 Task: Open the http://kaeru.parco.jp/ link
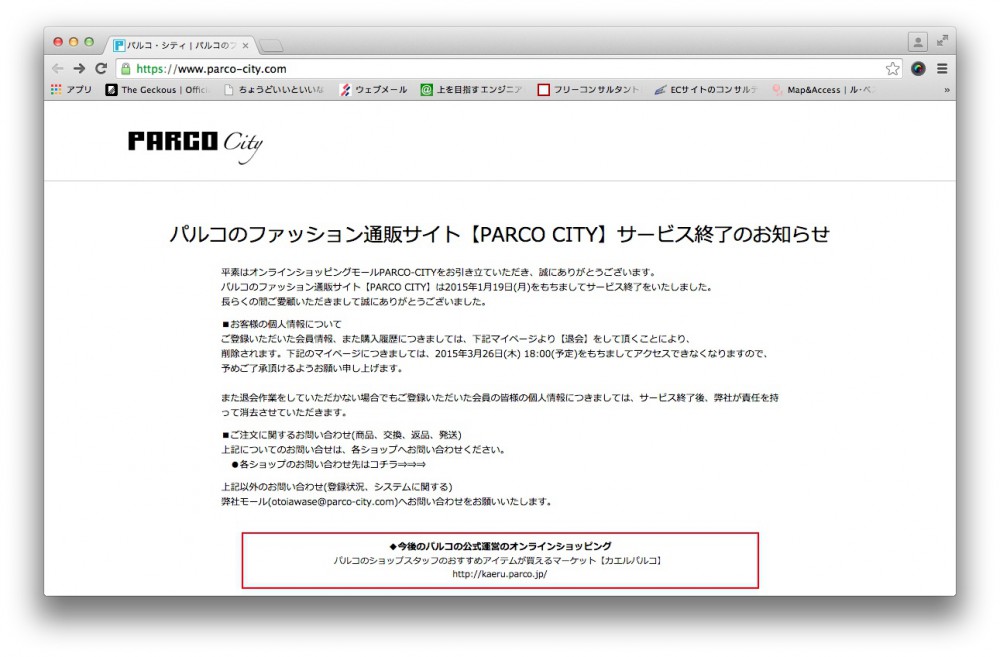(x=500, y=574)
